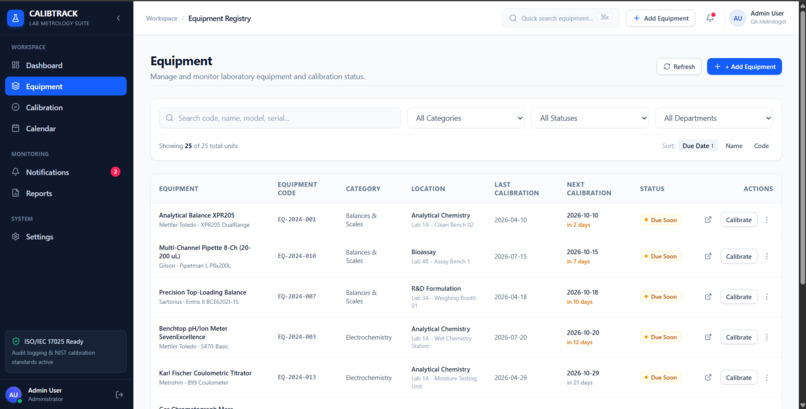
Task: Click the Karl Fischer Coulometric Titrator name
Action: tap(205, 373)
